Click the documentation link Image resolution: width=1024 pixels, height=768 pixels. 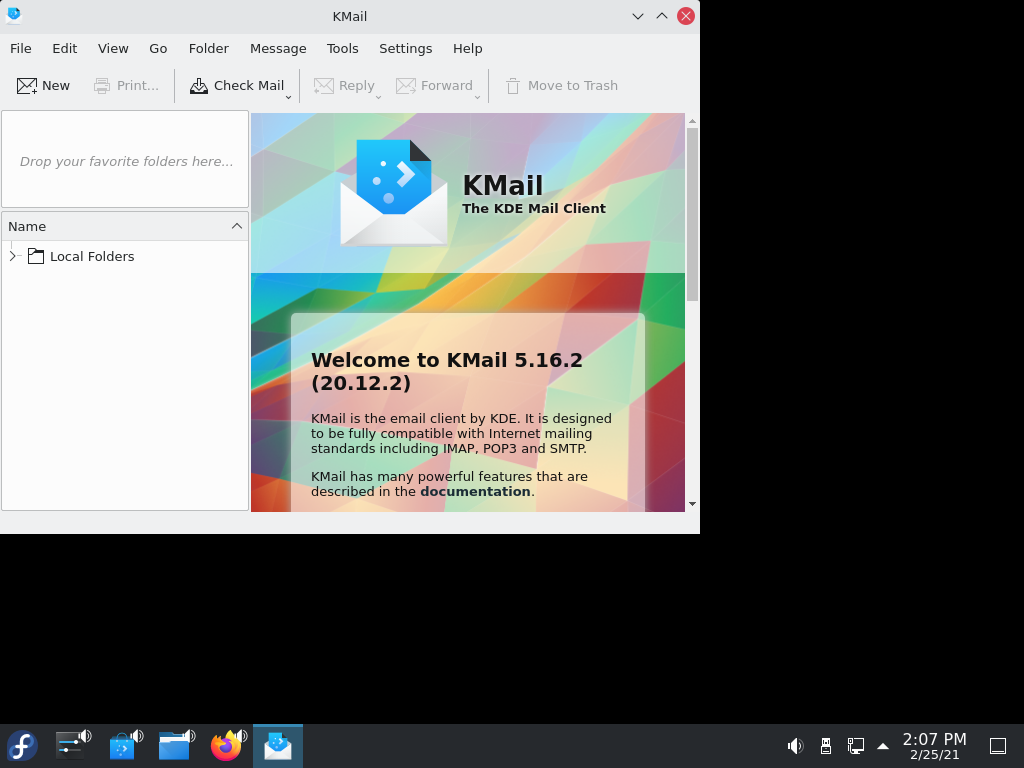[475, 491]
